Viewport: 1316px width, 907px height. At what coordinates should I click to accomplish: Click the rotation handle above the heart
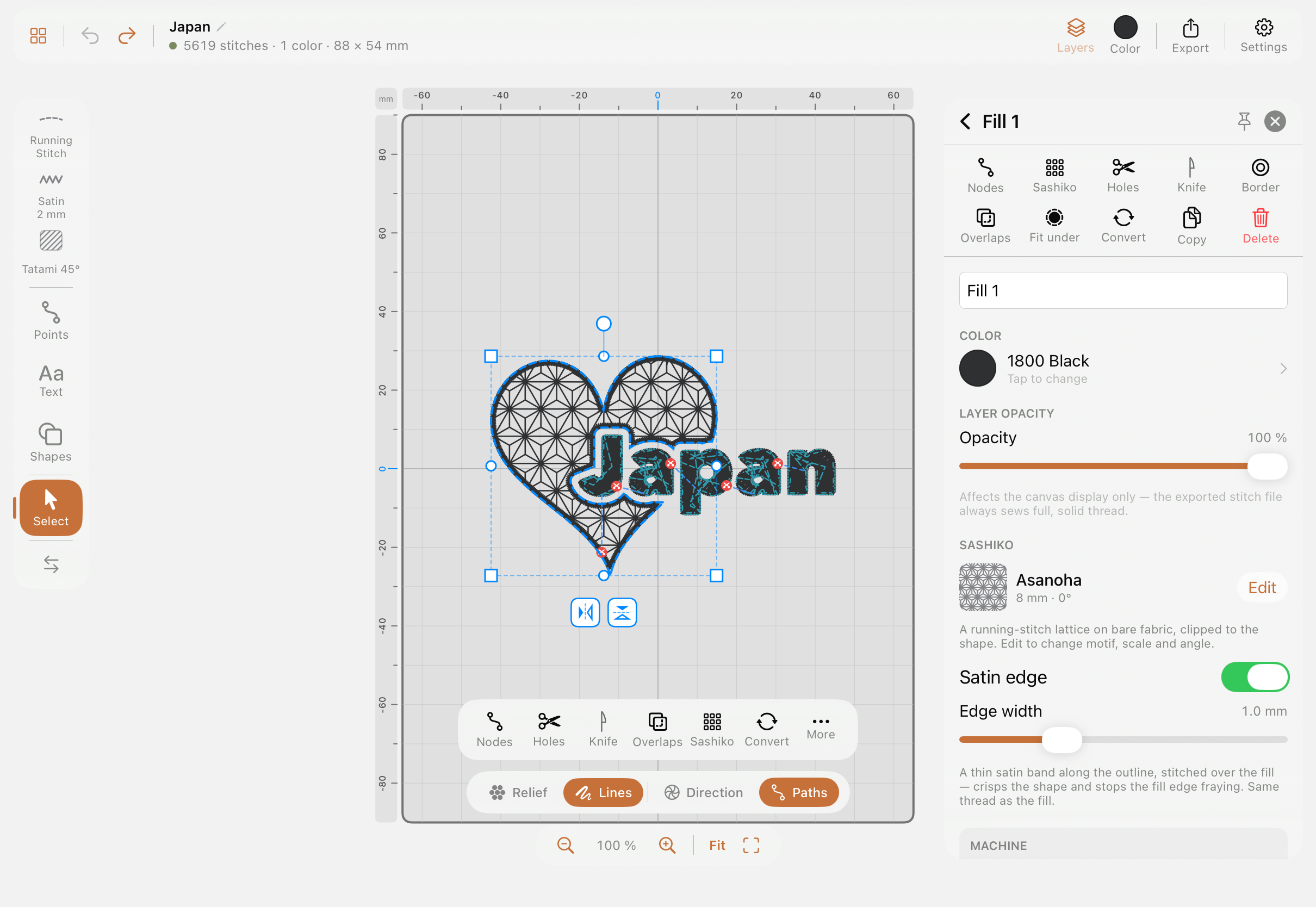pos(603,324)
